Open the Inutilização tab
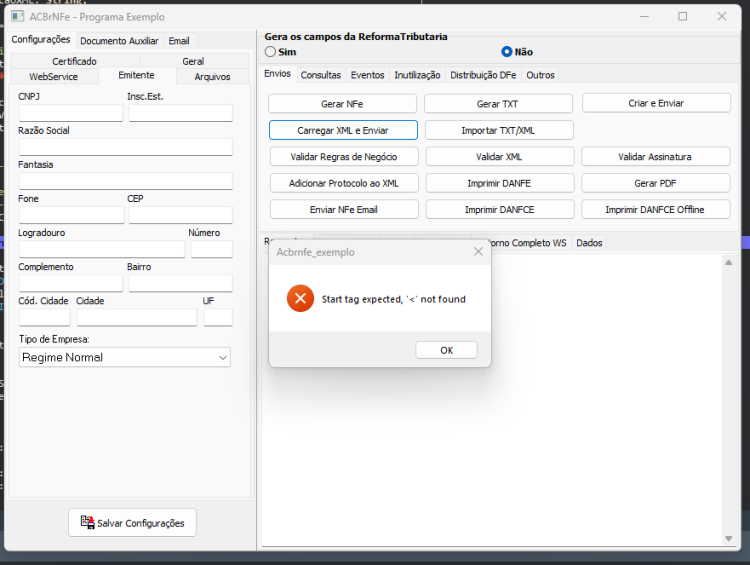Viewport: 750px width, 565px height. point(417,75)
